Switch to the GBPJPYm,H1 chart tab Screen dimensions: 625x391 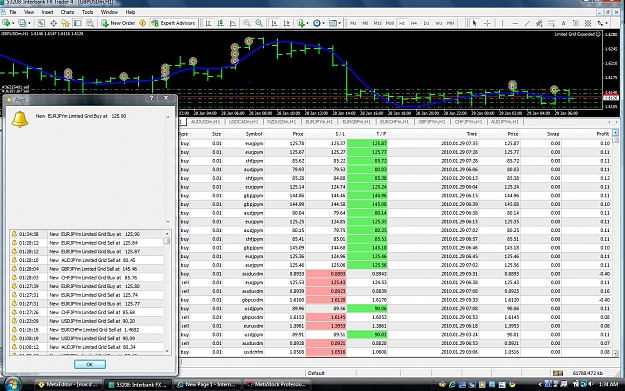432,122
